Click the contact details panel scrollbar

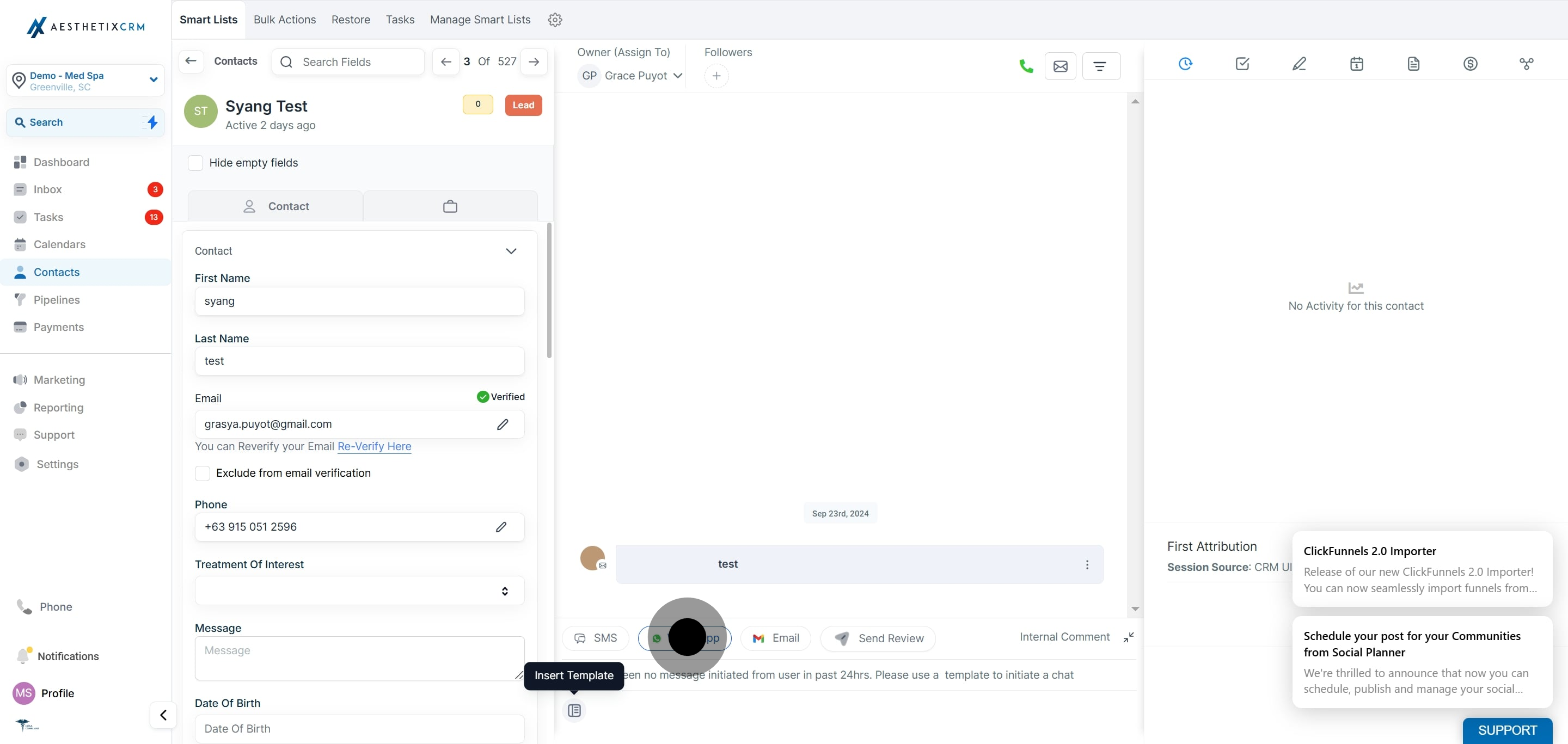click(549, 291)
